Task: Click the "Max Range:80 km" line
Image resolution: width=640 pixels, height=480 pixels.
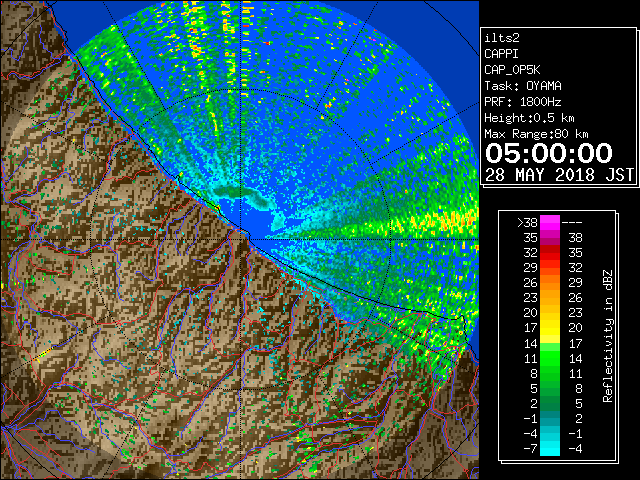Action: click(x=536, y=134)
